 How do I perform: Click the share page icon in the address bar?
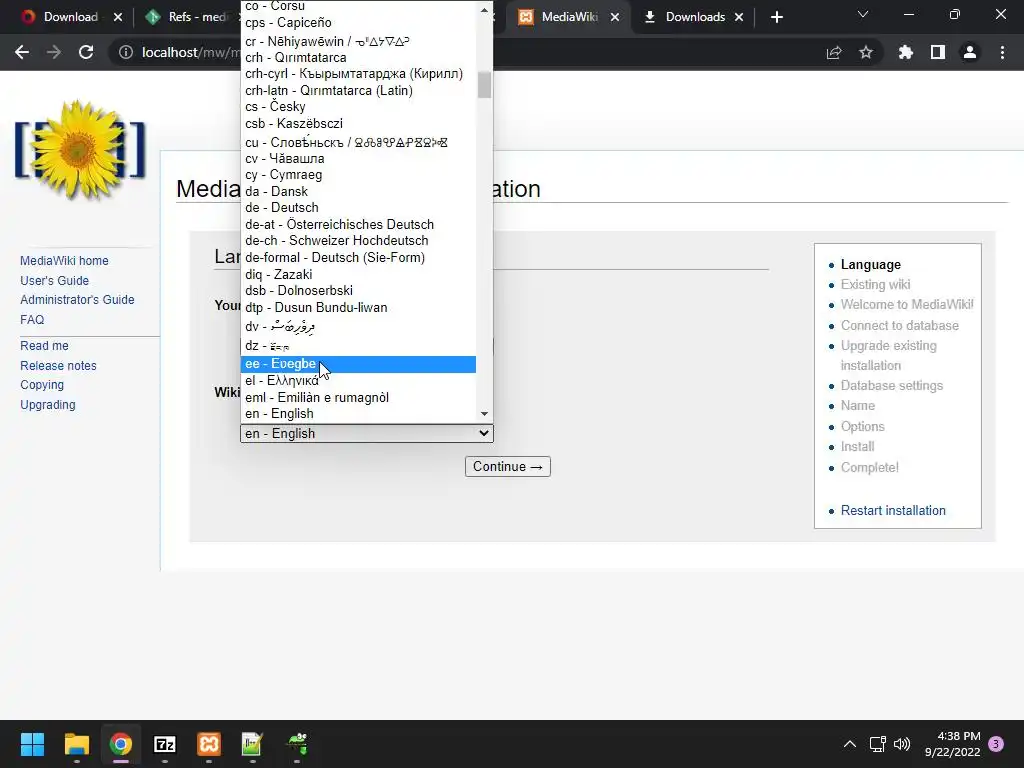pos(834,52)
